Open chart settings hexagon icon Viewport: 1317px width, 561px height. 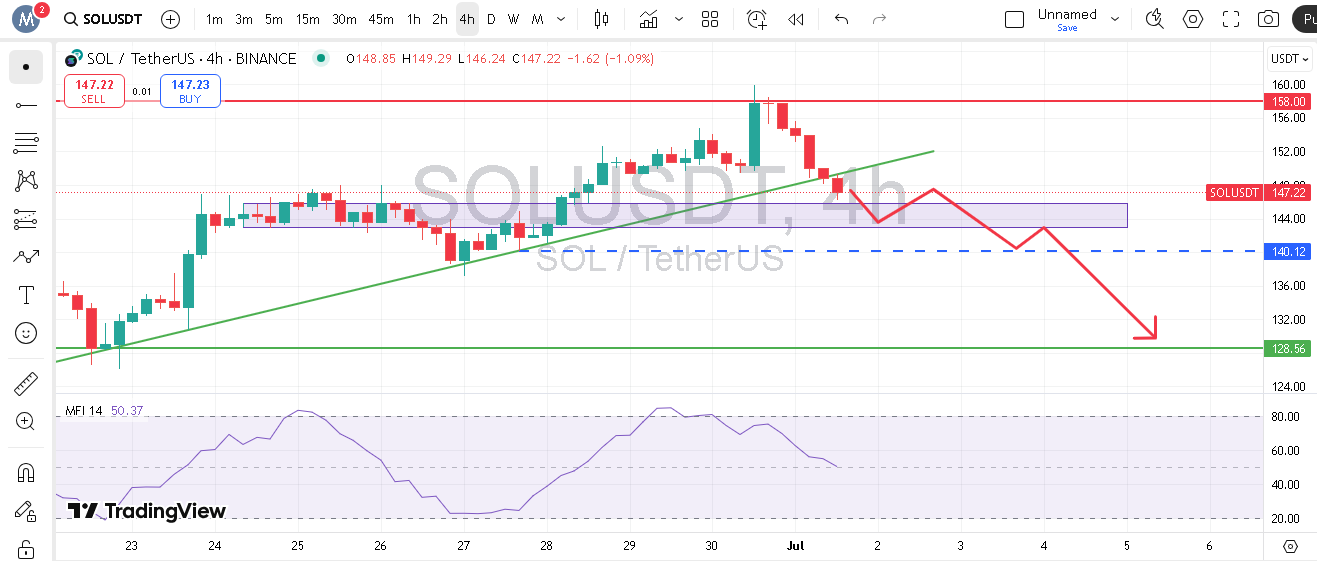(x=1193, y=19)
